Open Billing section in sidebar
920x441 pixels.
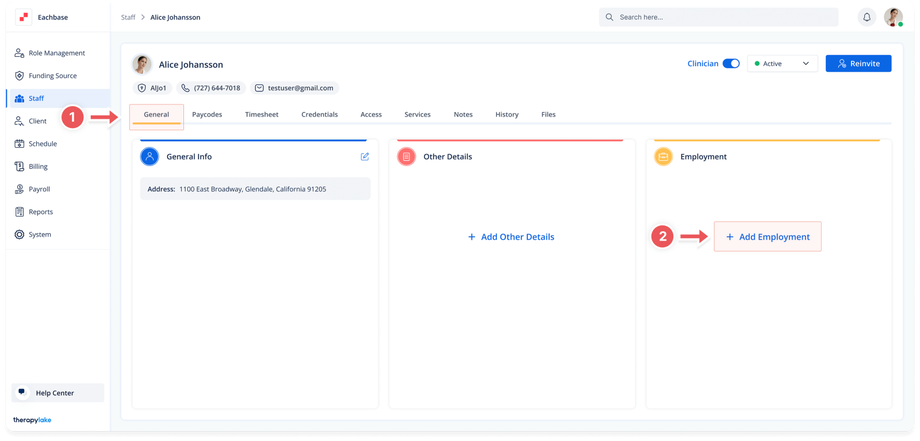38,166
